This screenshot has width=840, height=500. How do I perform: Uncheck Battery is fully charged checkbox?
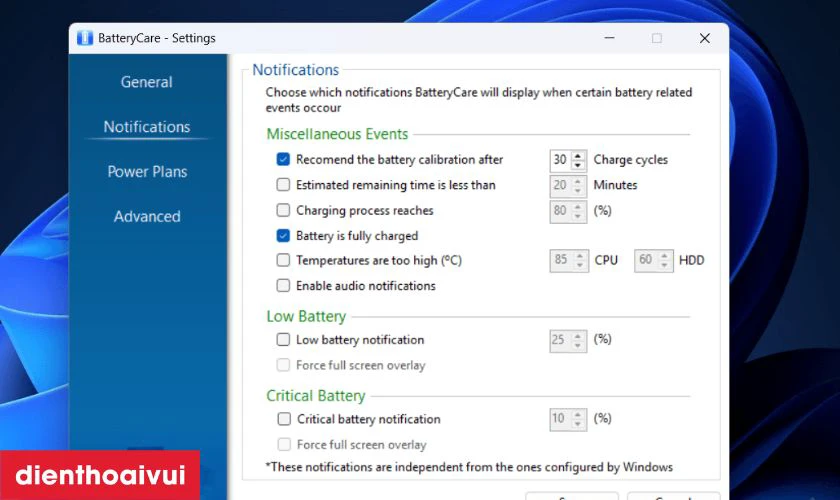pyautogui.click(x=283, y=236)
